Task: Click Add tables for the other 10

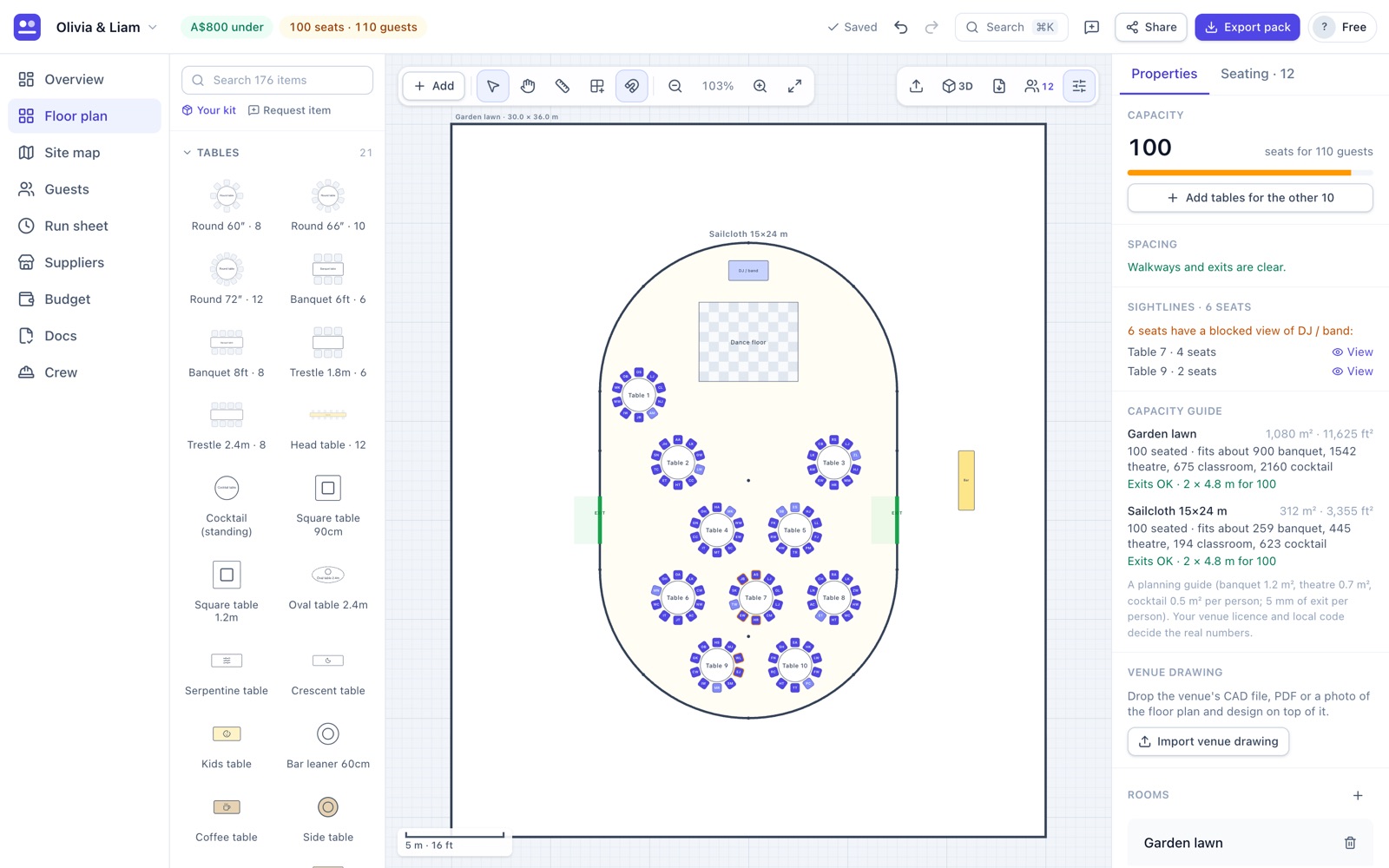Action: [1250, 198]
